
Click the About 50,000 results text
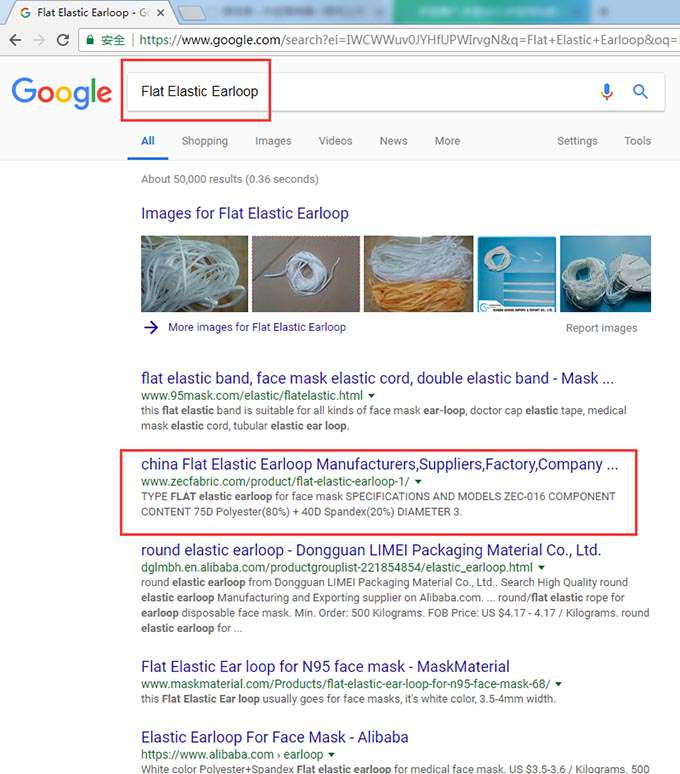[x=230, y=179]
